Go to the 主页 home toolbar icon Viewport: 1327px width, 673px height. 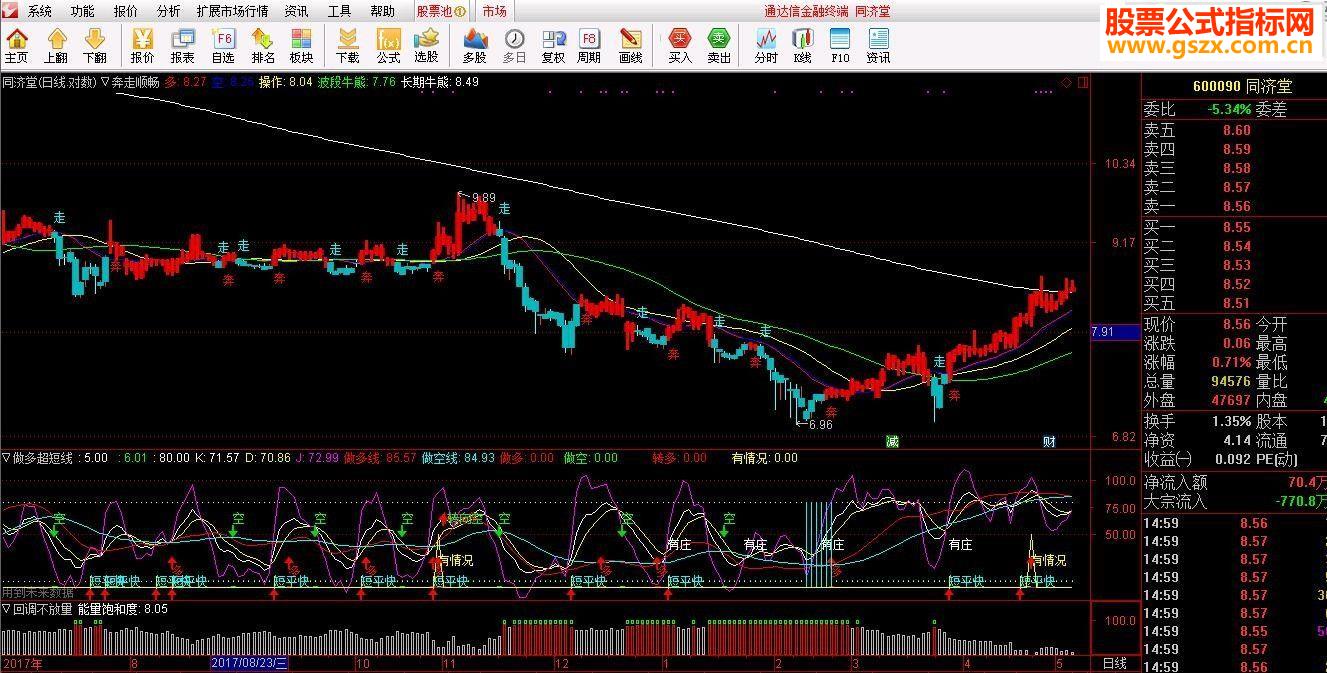point(17,46)
